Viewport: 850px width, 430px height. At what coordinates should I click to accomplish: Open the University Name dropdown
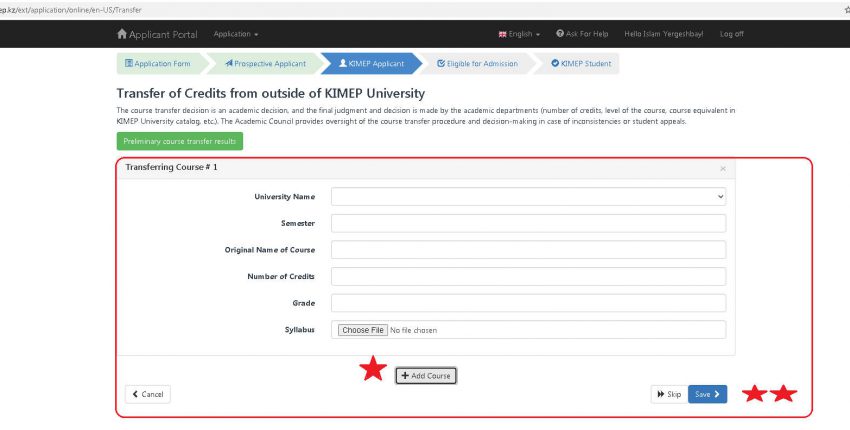click(529, 196)
